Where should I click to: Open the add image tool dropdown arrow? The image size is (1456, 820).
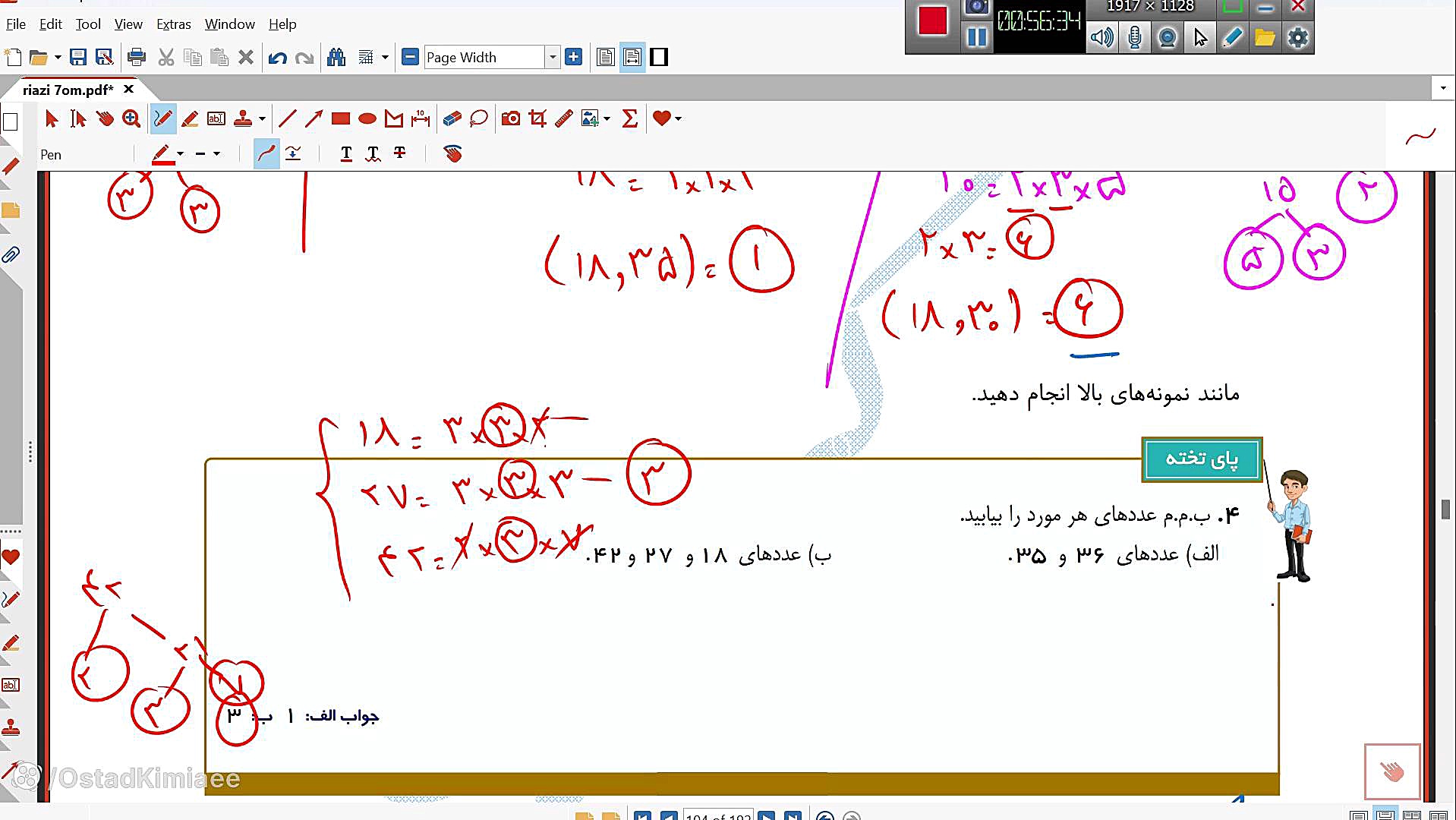(607, 118)
